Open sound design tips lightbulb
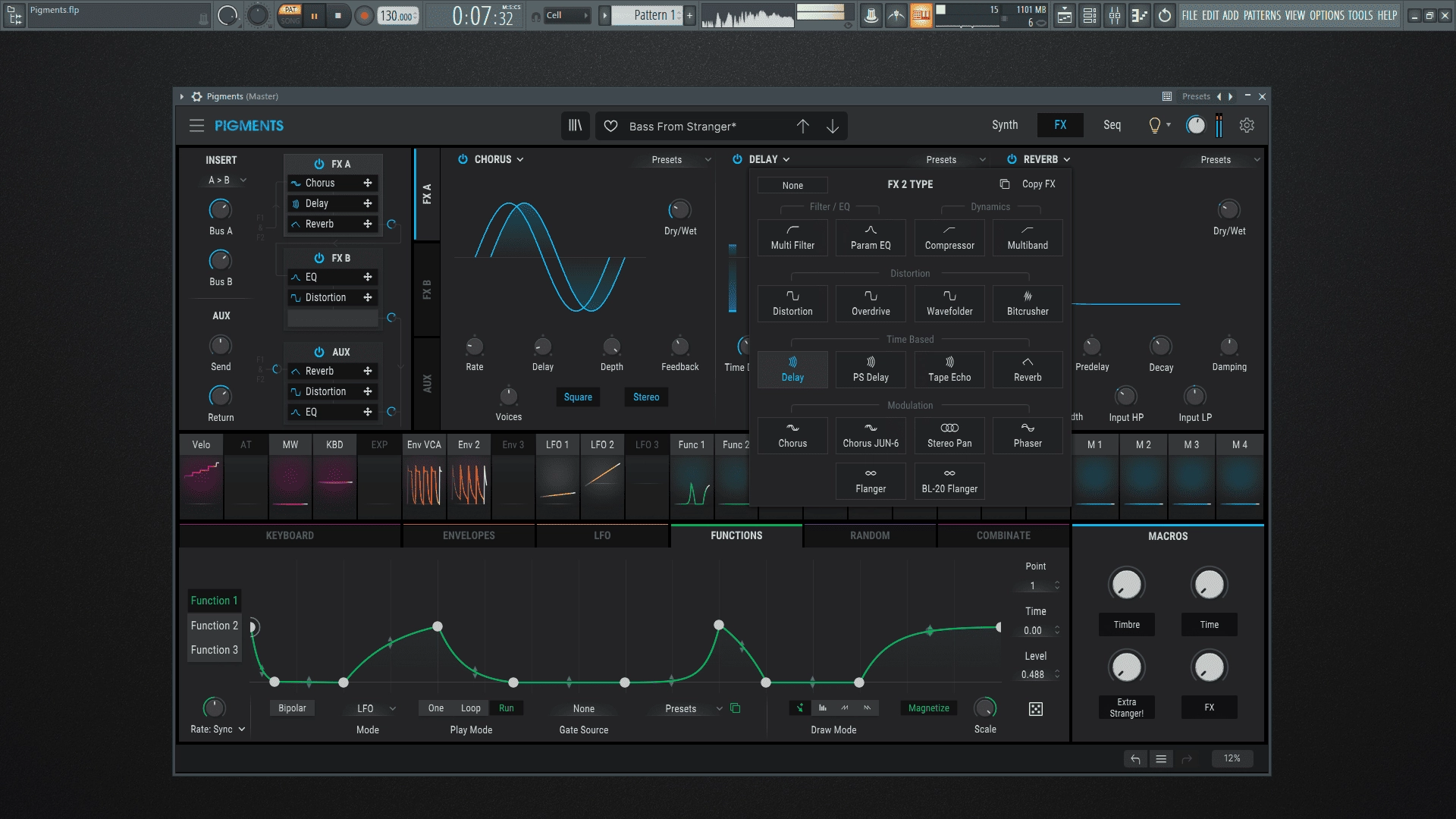This screenshot has height=819, width=1456. 1154,126
